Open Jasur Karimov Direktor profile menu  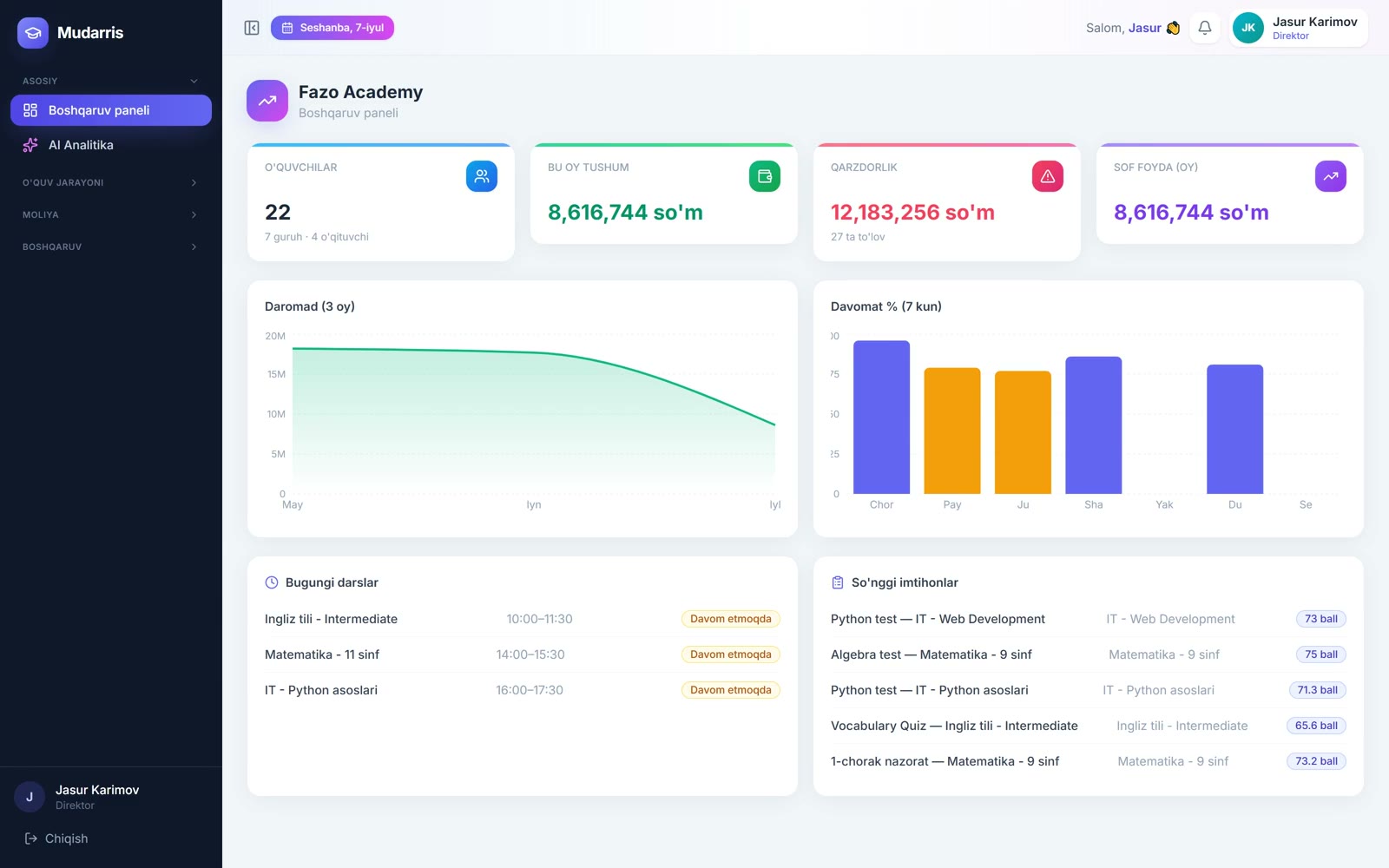(1299, 28)
